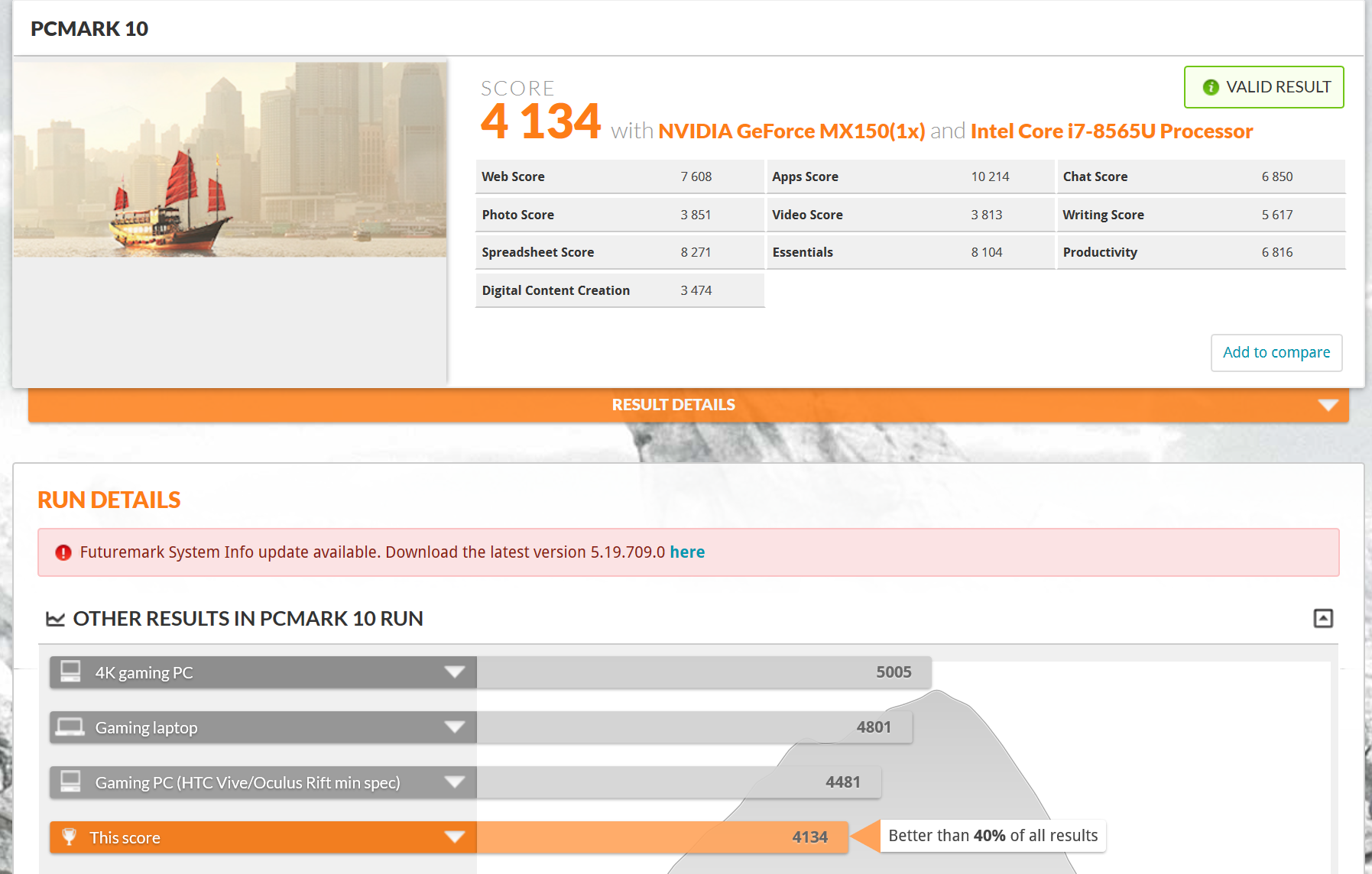Click the Add to compare button

tap(1276, 352)
